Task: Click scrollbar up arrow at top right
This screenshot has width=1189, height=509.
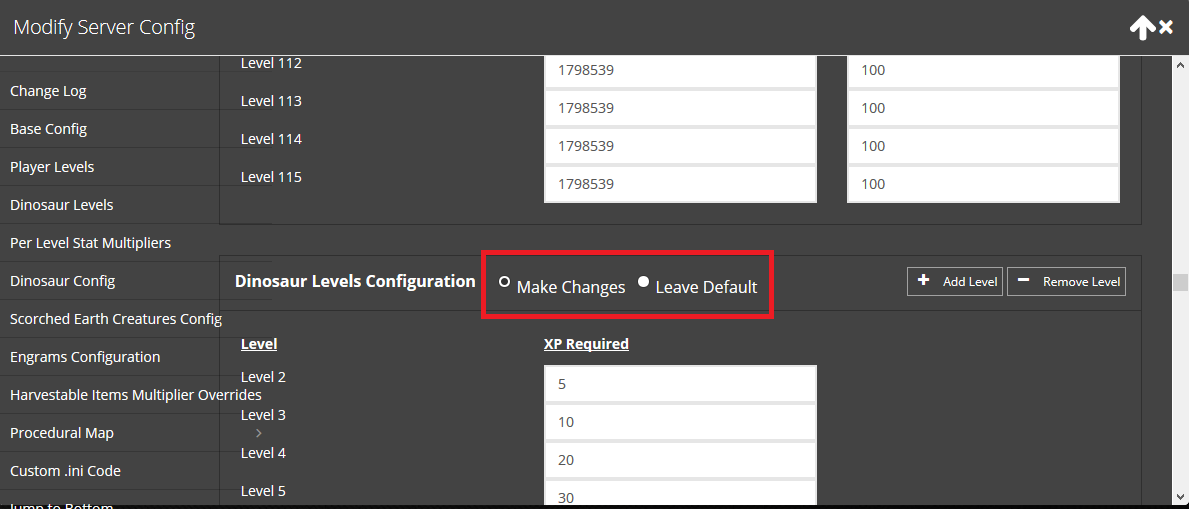Action: click(1181, 65)
